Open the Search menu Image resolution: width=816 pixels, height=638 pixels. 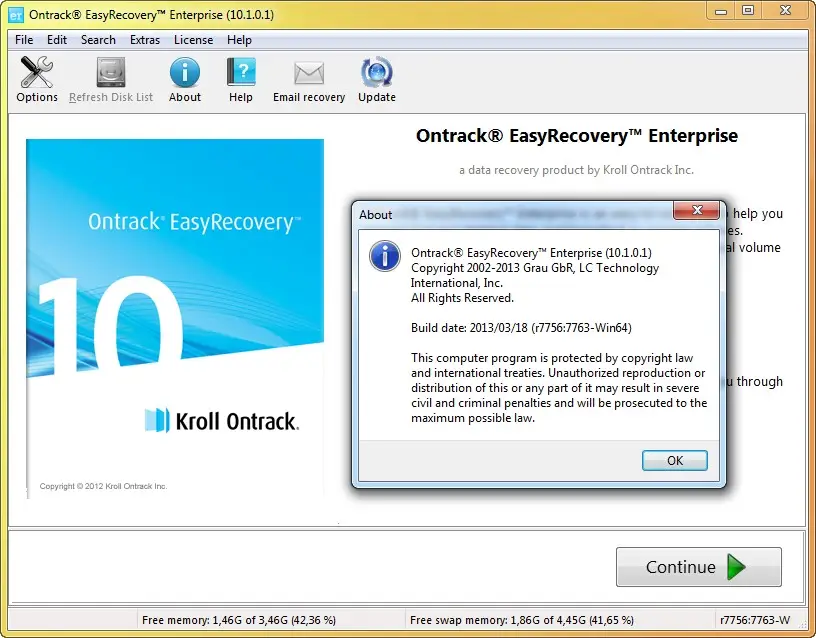(x=98, y=40)
